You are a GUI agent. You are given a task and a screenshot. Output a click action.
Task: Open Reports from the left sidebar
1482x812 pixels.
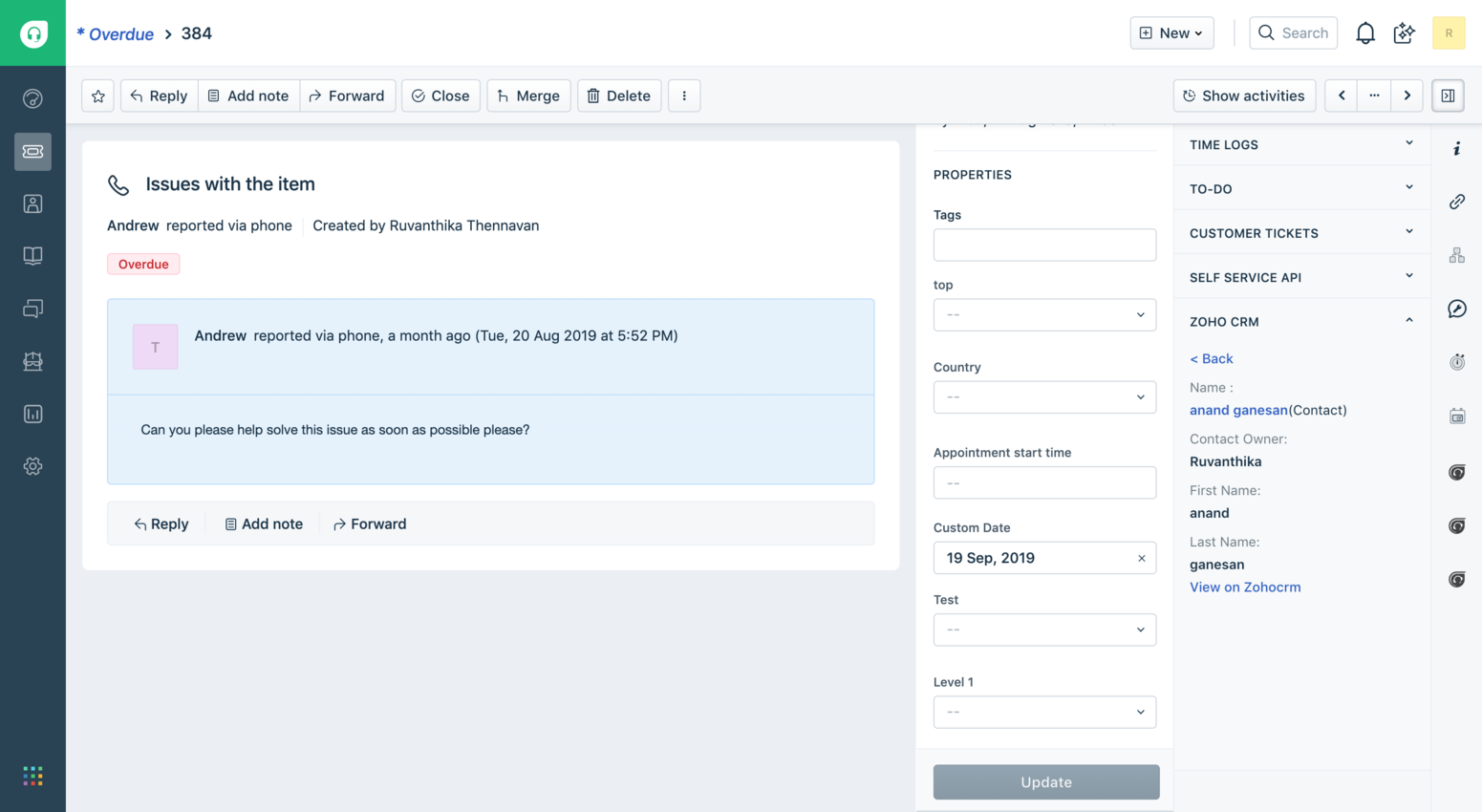(x=33, y=413)
